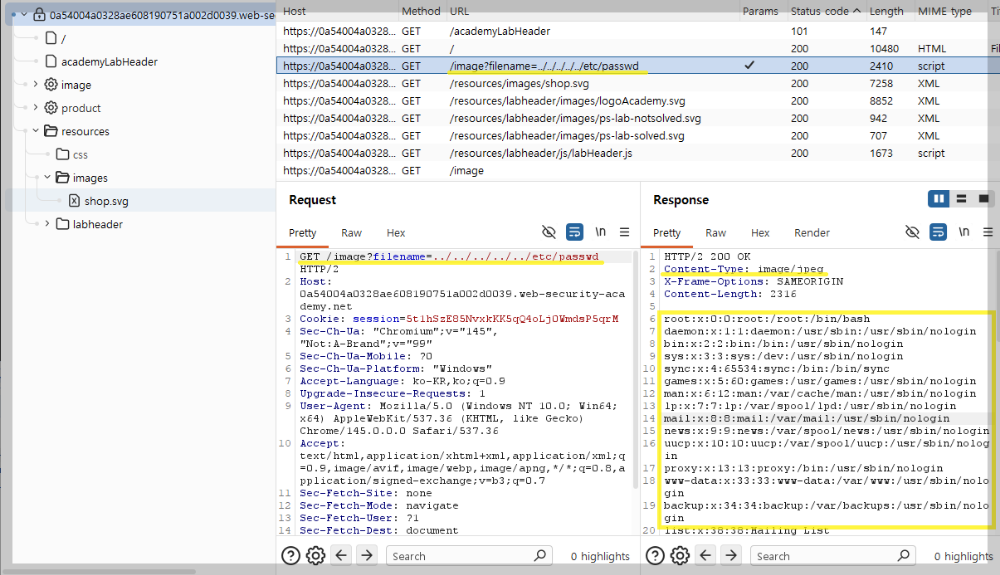1000x575 pixels.
Task: Expand the image tree node
Action: click(36, 84)
